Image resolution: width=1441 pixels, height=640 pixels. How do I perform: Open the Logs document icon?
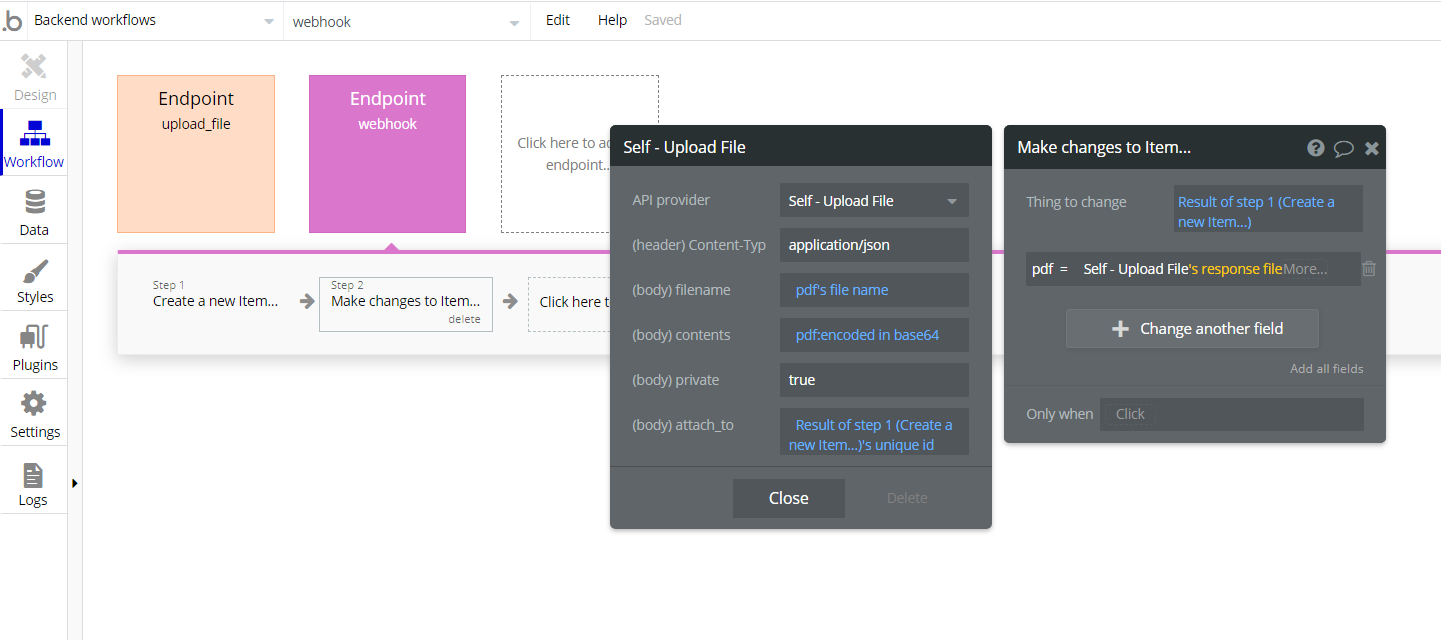click(x=33, y=474)
